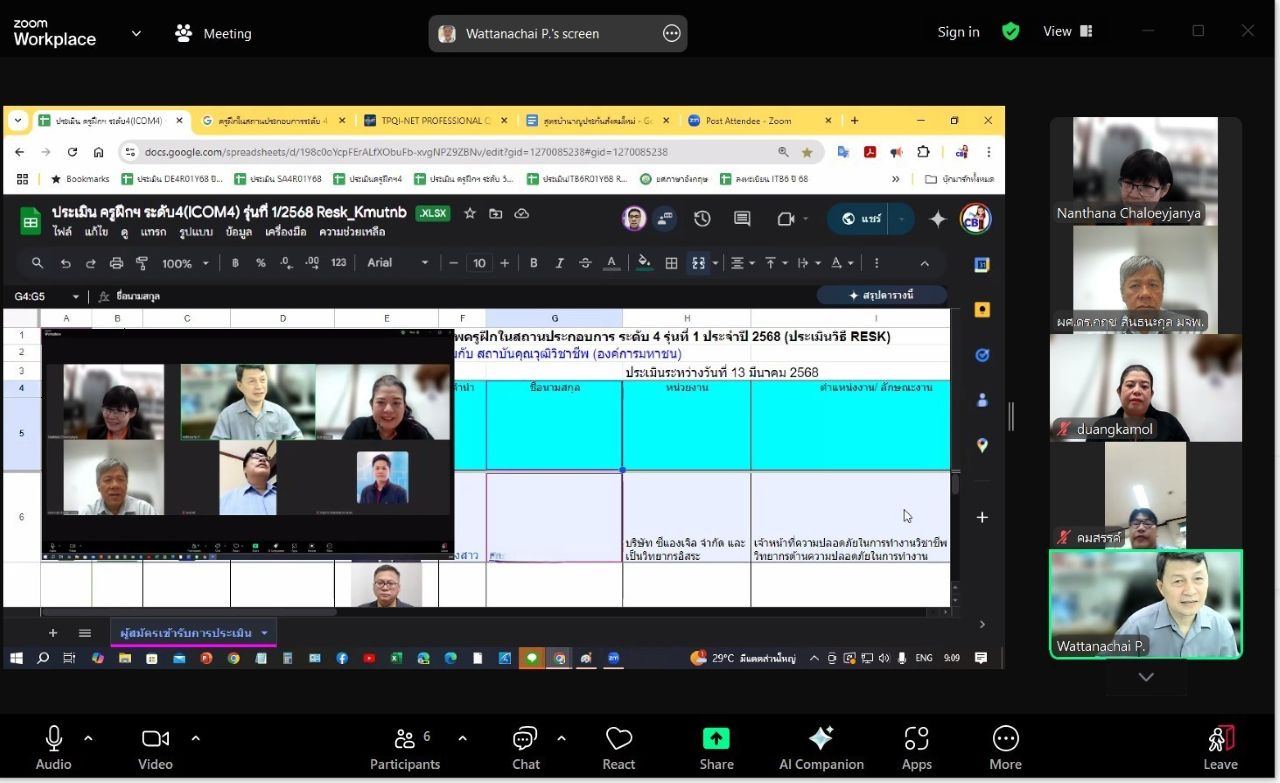Click the print icon in Sheets toolbar
1280x783 pixels.
pyautogui.click(x=116, y=263)
